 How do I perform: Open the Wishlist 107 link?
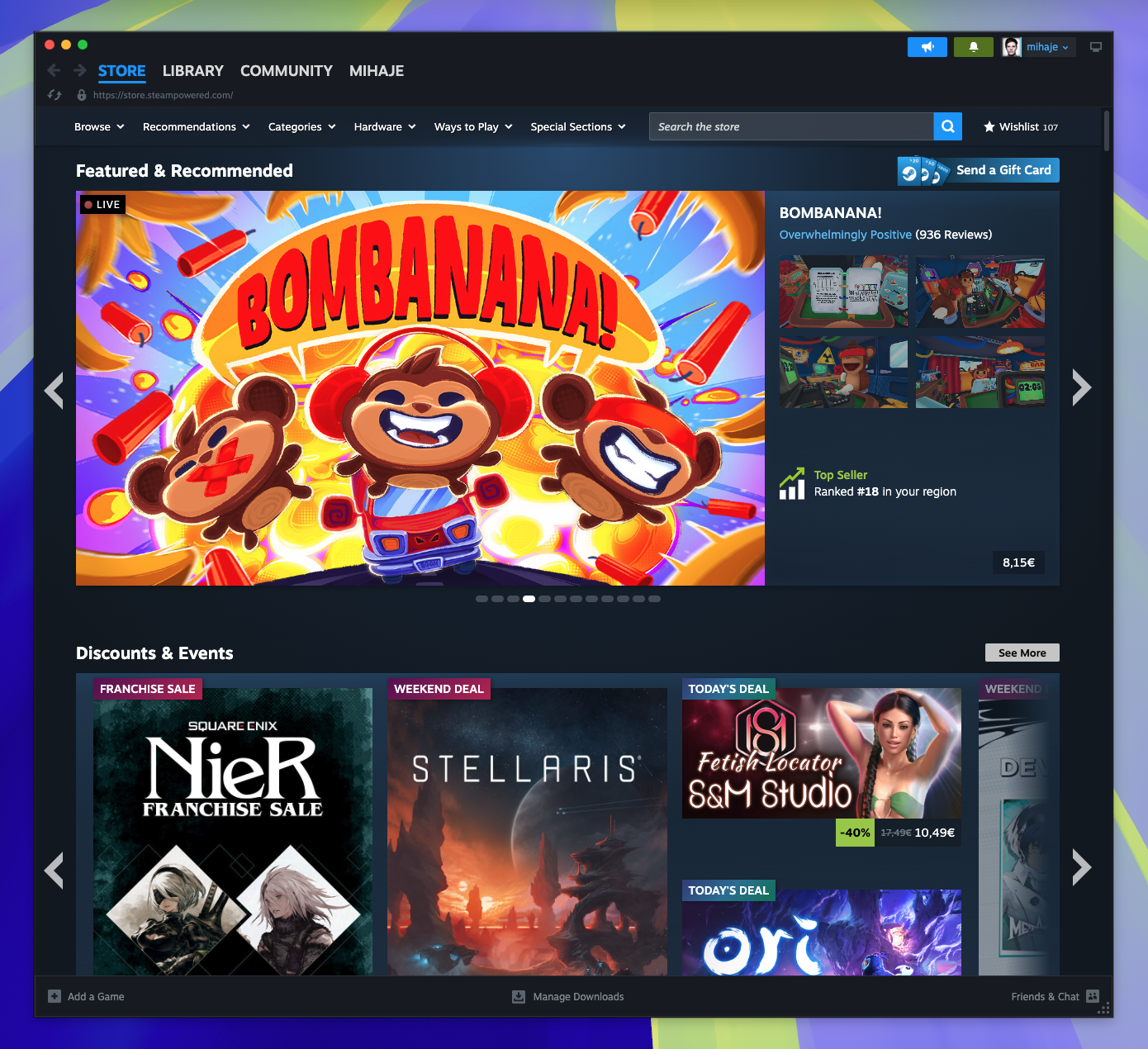[x=1021, y=126]
